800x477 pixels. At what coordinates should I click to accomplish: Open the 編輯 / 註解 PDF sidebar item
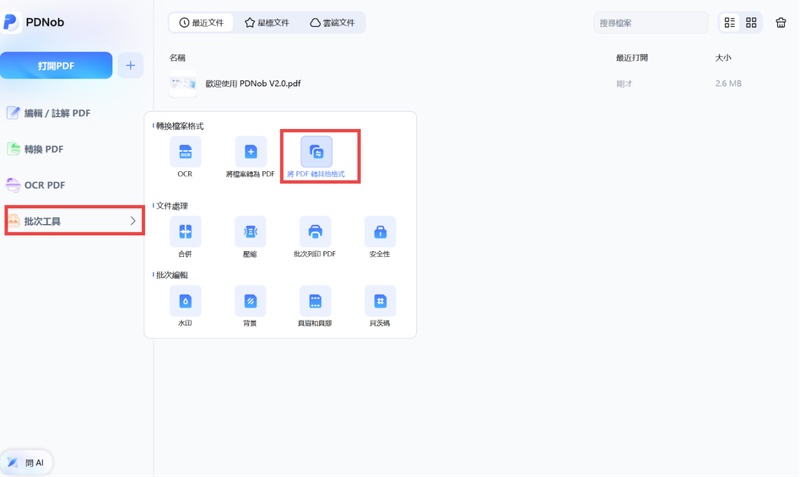click(x=48, y=113)
